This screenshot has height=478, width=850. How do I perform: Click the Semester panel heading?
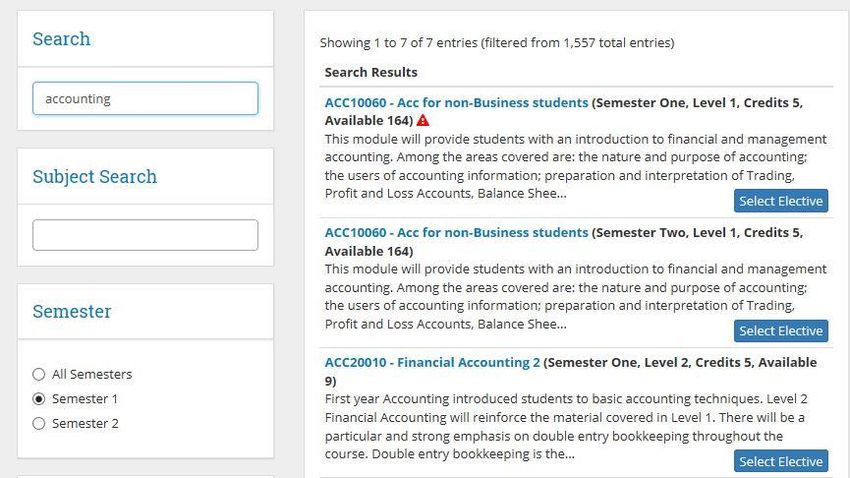point(72,312)
